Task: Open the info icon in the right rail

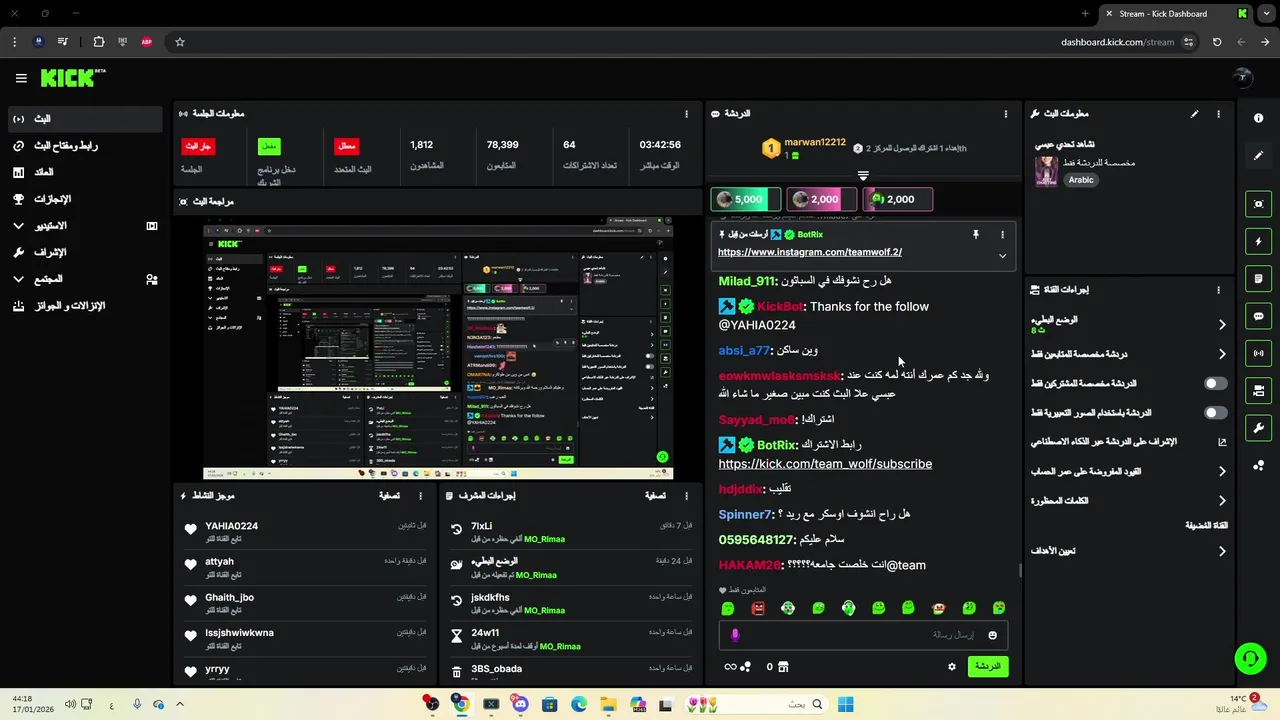Action: [1258, 118]
